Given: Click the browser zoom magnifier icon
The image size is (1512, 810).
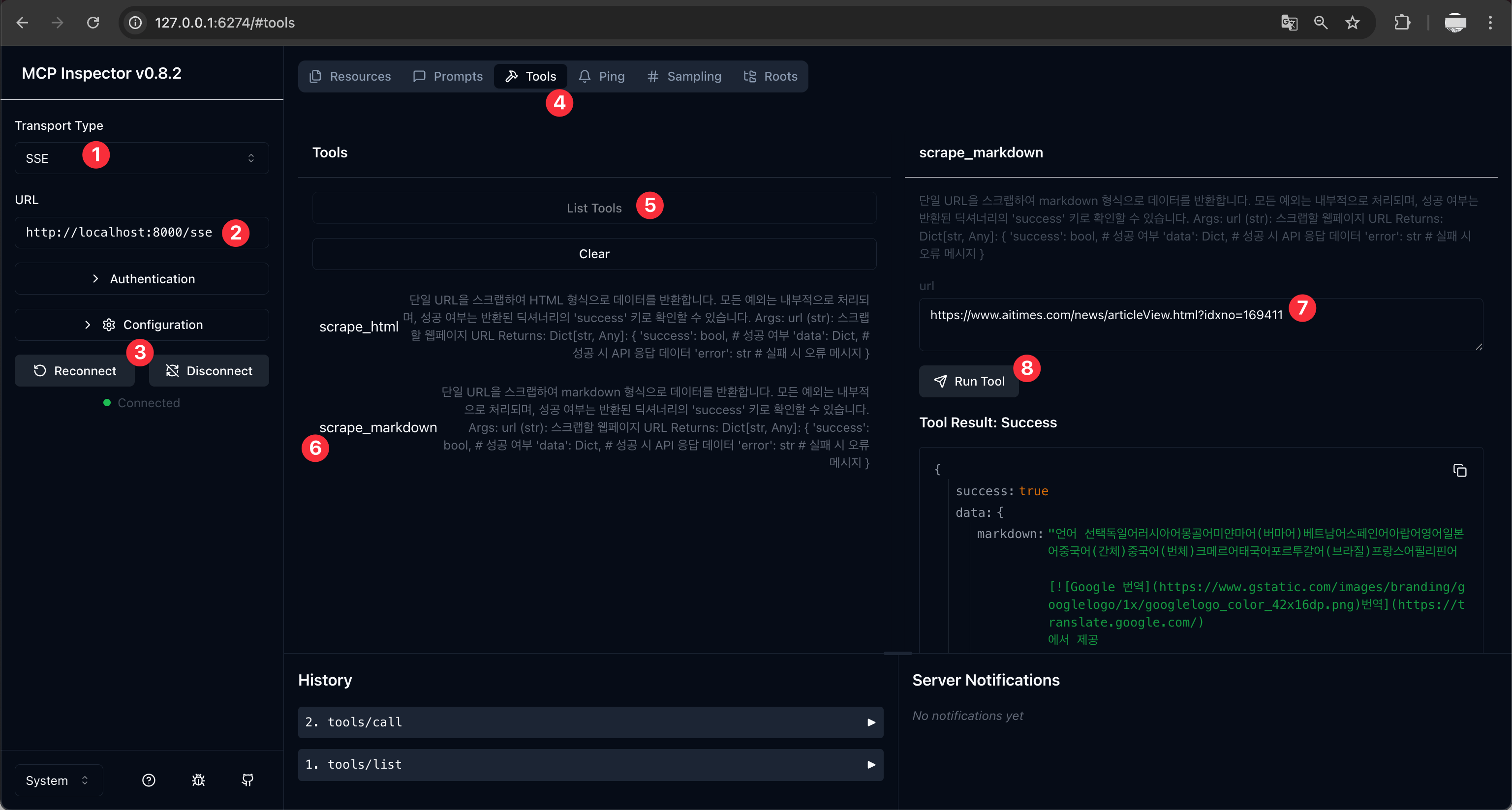Looking at the screenshot, I should (1321, 23).
